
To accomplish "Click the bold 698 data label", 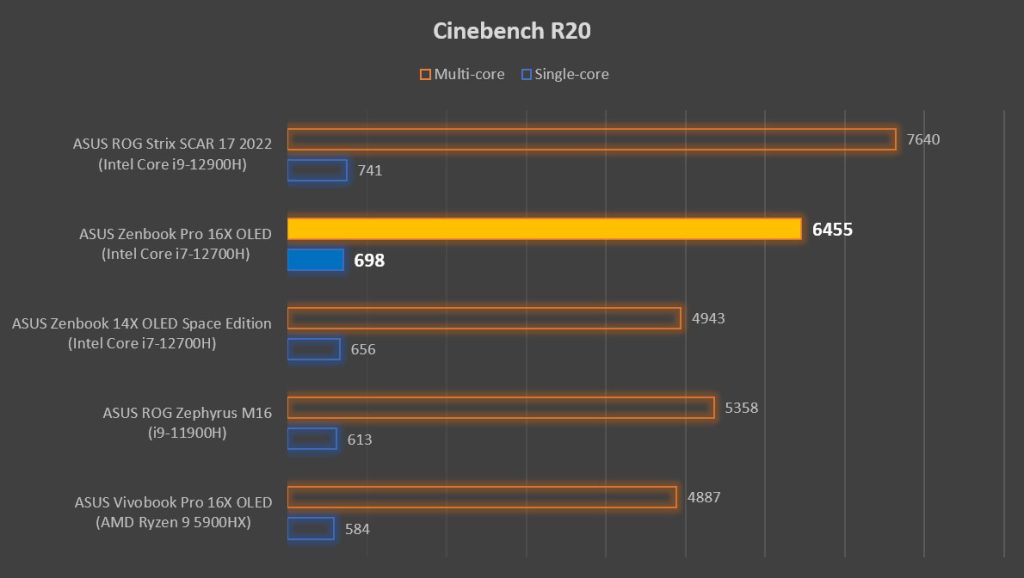I will (369, 261).
